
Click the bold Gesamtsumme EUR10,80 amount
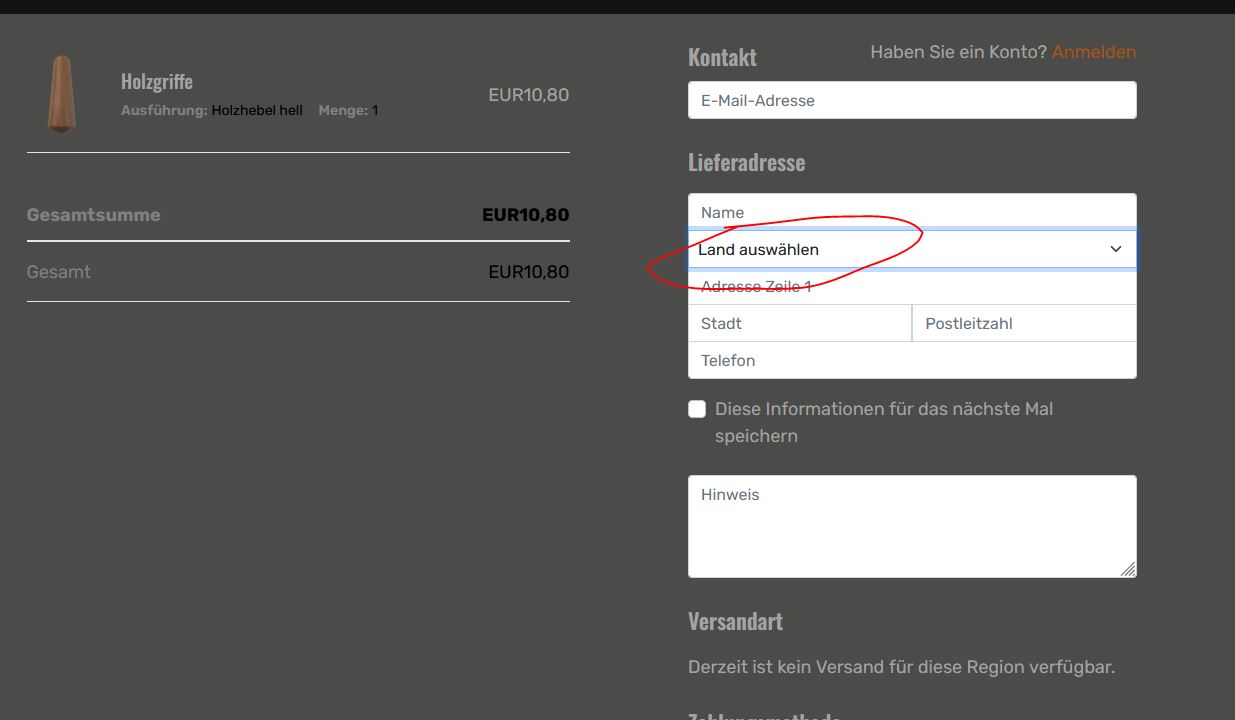tap(525, 215)
